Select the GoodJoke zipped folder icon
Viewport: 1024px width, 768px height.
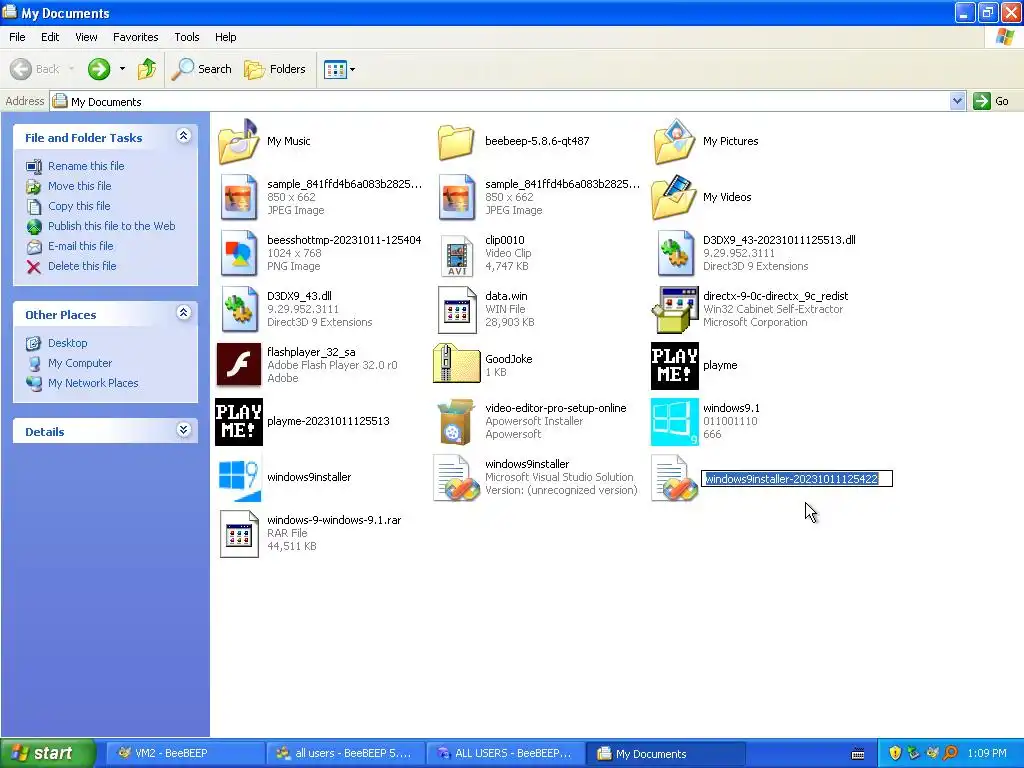pyautogui.click(x=456, y=364)
